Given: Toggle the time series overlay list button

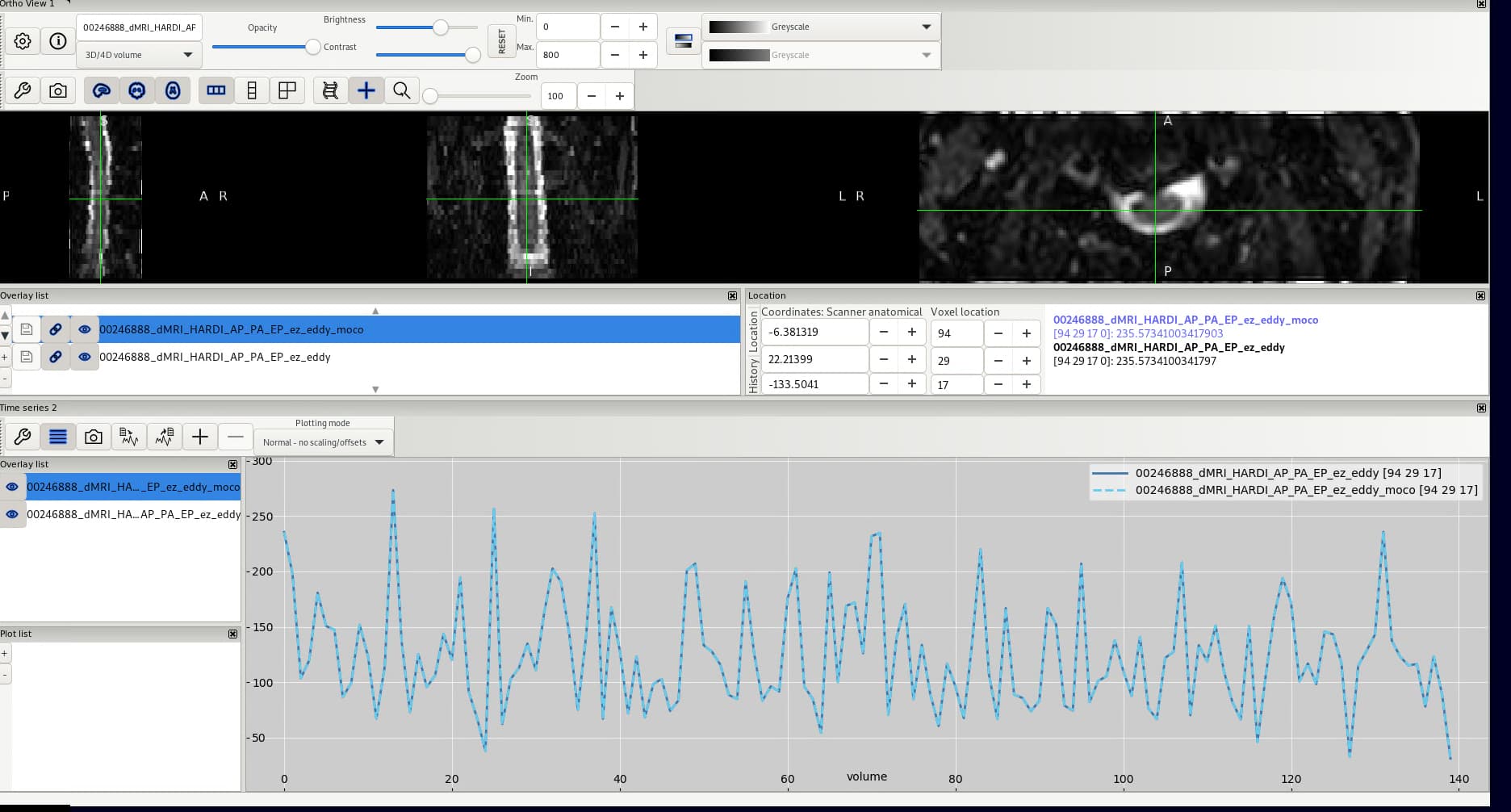Looking at the screenshot, I should pos(58,437).
